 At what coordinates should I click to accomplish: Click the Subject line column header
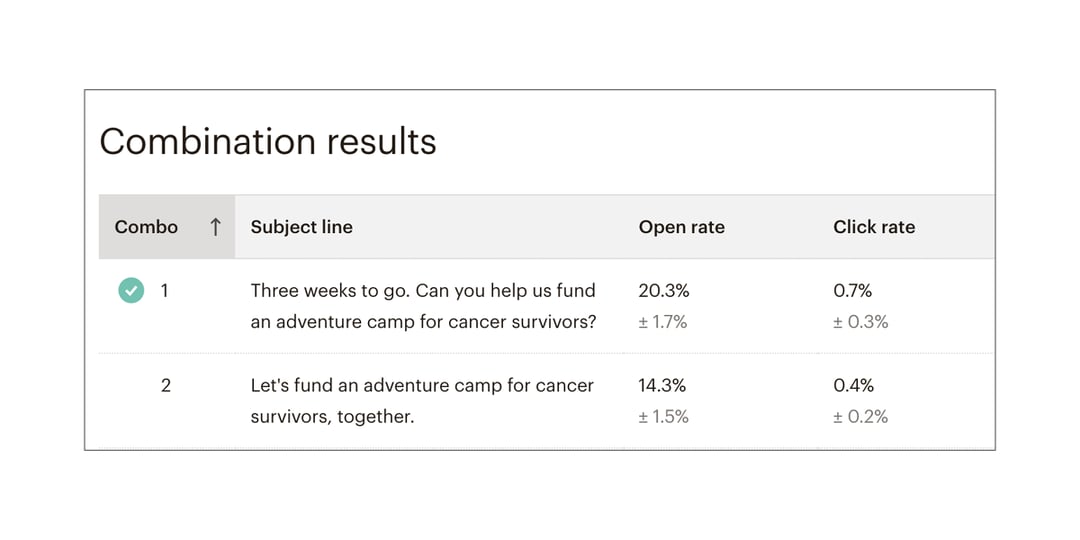[301, 227]
